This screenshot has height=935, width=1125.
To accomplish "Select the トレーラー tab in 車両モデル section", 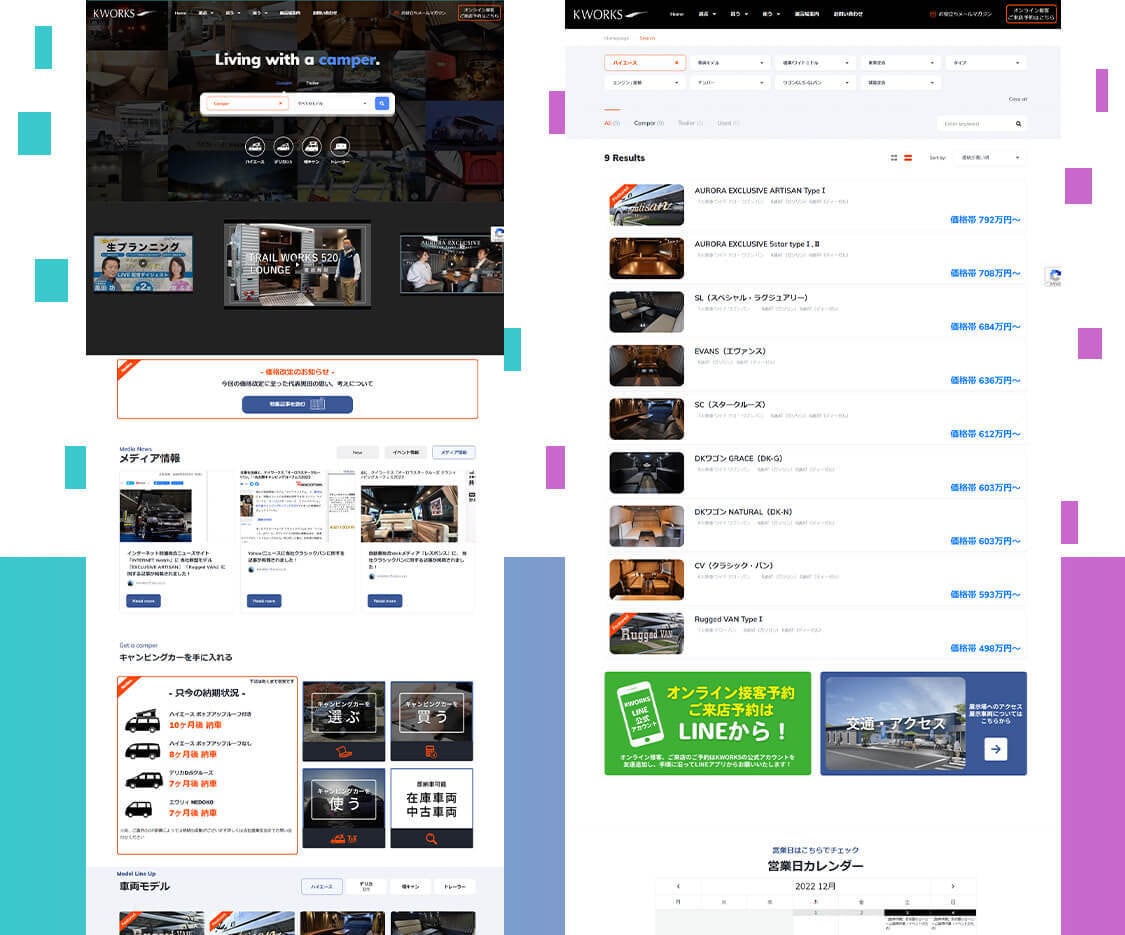I will (454, 887).
